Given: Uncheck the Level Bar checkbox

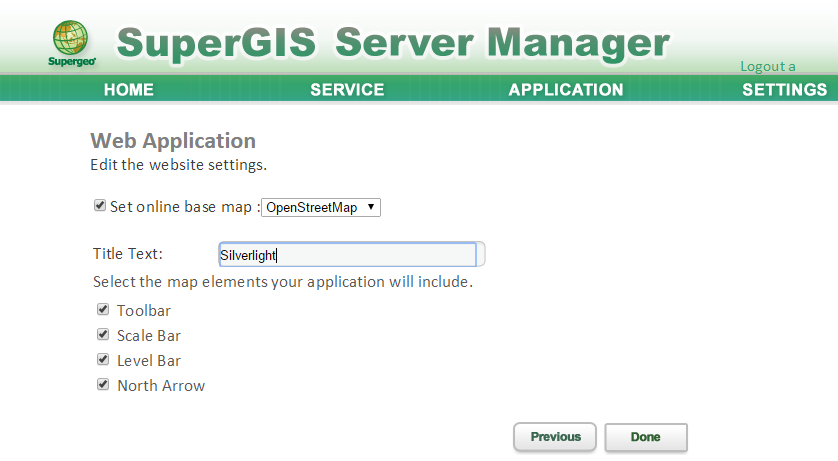Looking at the screenshot, I should point(103,359).
